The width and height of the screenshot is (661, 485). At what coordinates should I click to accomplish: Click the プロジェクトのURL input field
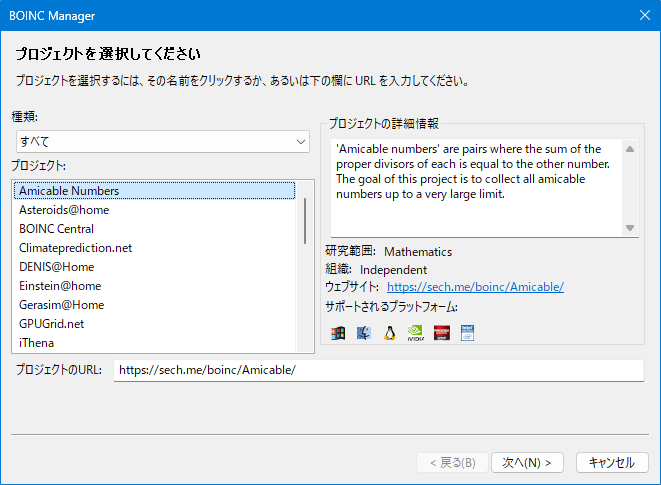pyautogui.click(x=379, y=370)
